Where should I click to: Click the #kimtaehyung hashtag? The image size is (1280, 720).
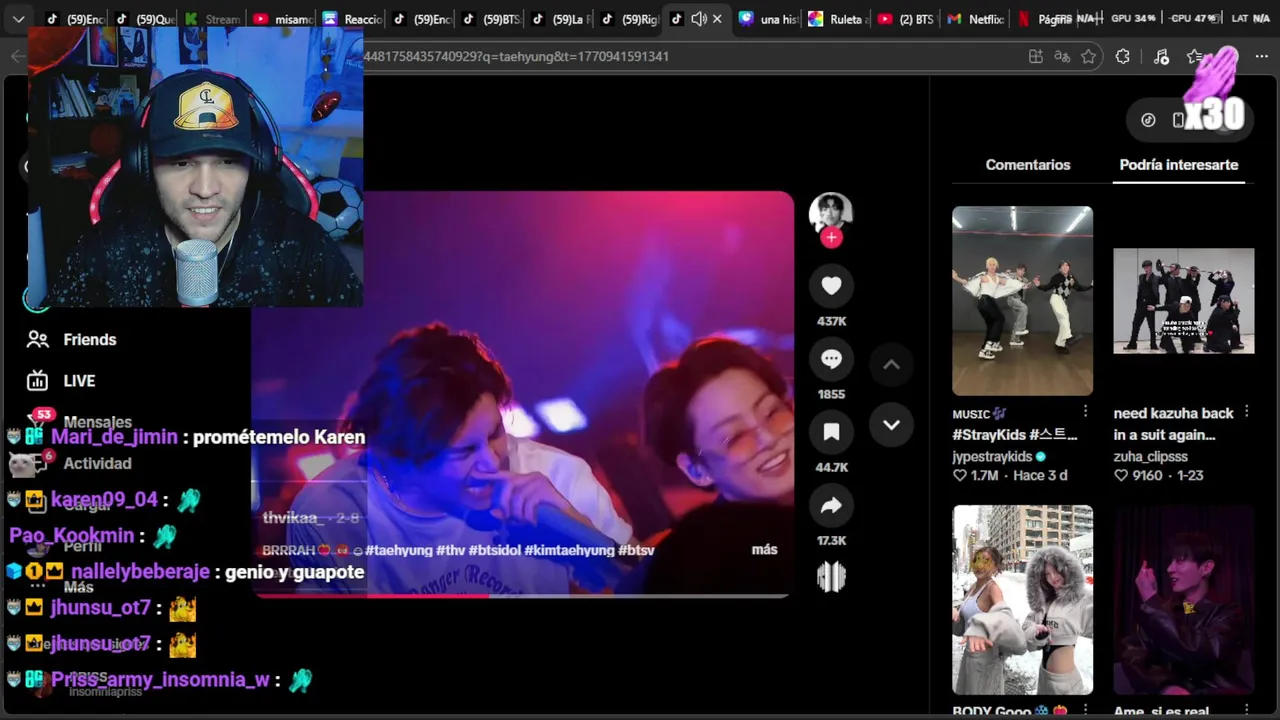pyautogui.click(x=569, y=550)
